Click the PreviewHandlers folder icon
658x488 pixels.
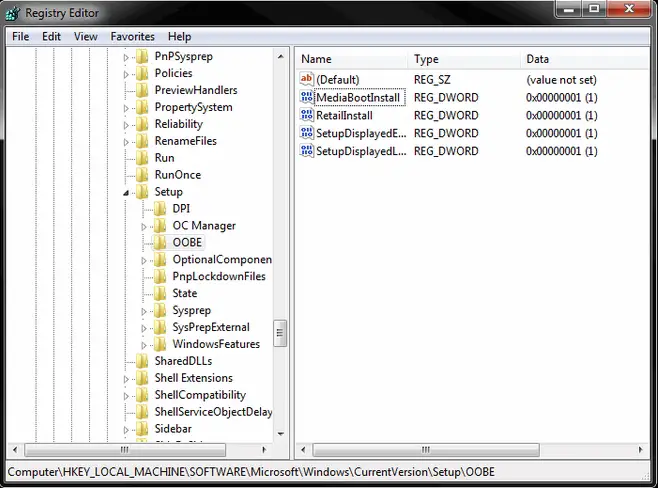click(143, 90)
